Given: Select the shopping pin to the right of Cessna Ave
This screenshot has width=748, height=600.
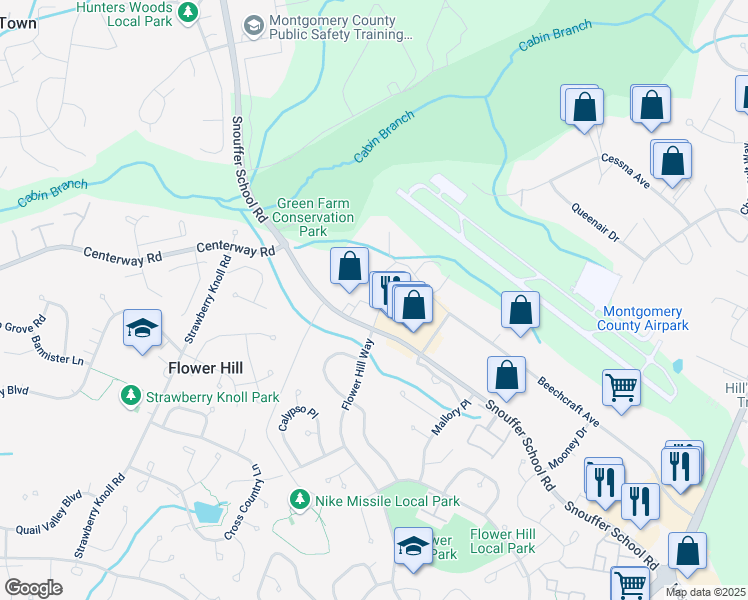Looking at the screenshot, I should [x=673, y=161].
